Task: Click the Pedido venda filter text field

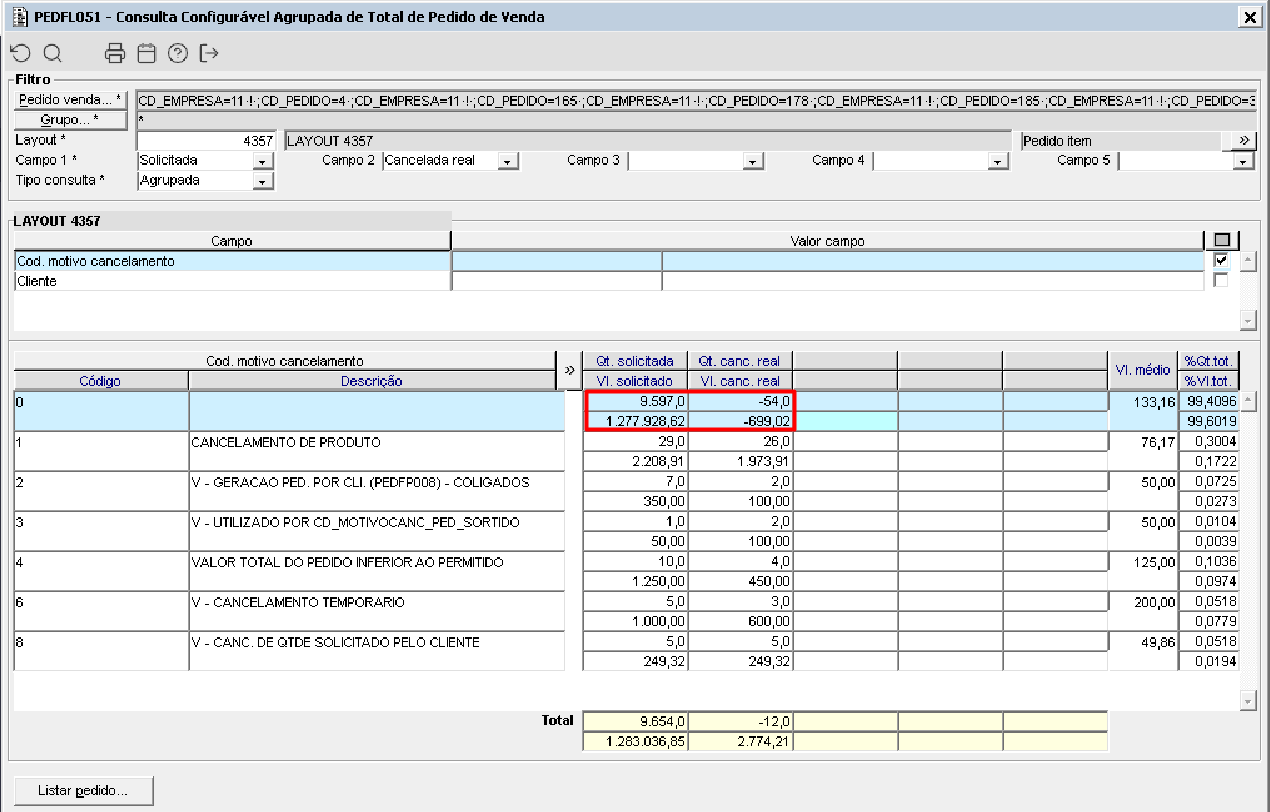Action: [x=696, y=100]
